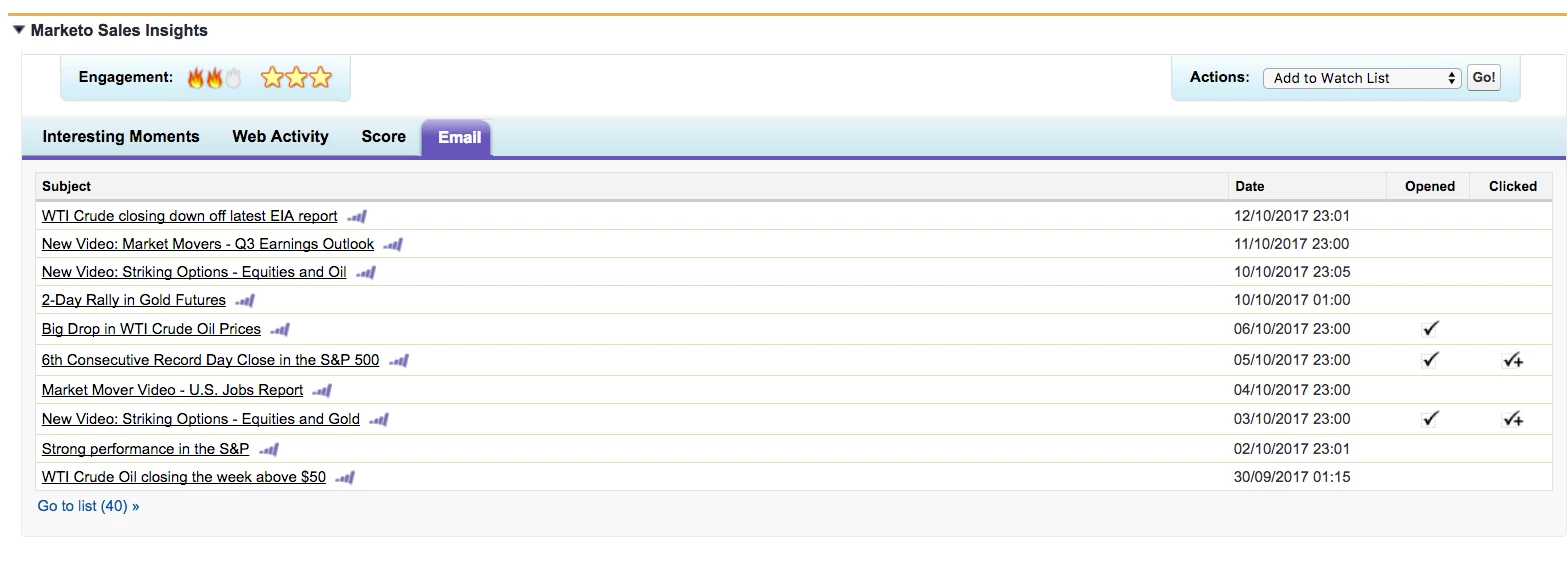Click bars icon beside Striking Options Equities and Gold
This screenshot has width=1567, height=562.
click(x=379, y=419)
